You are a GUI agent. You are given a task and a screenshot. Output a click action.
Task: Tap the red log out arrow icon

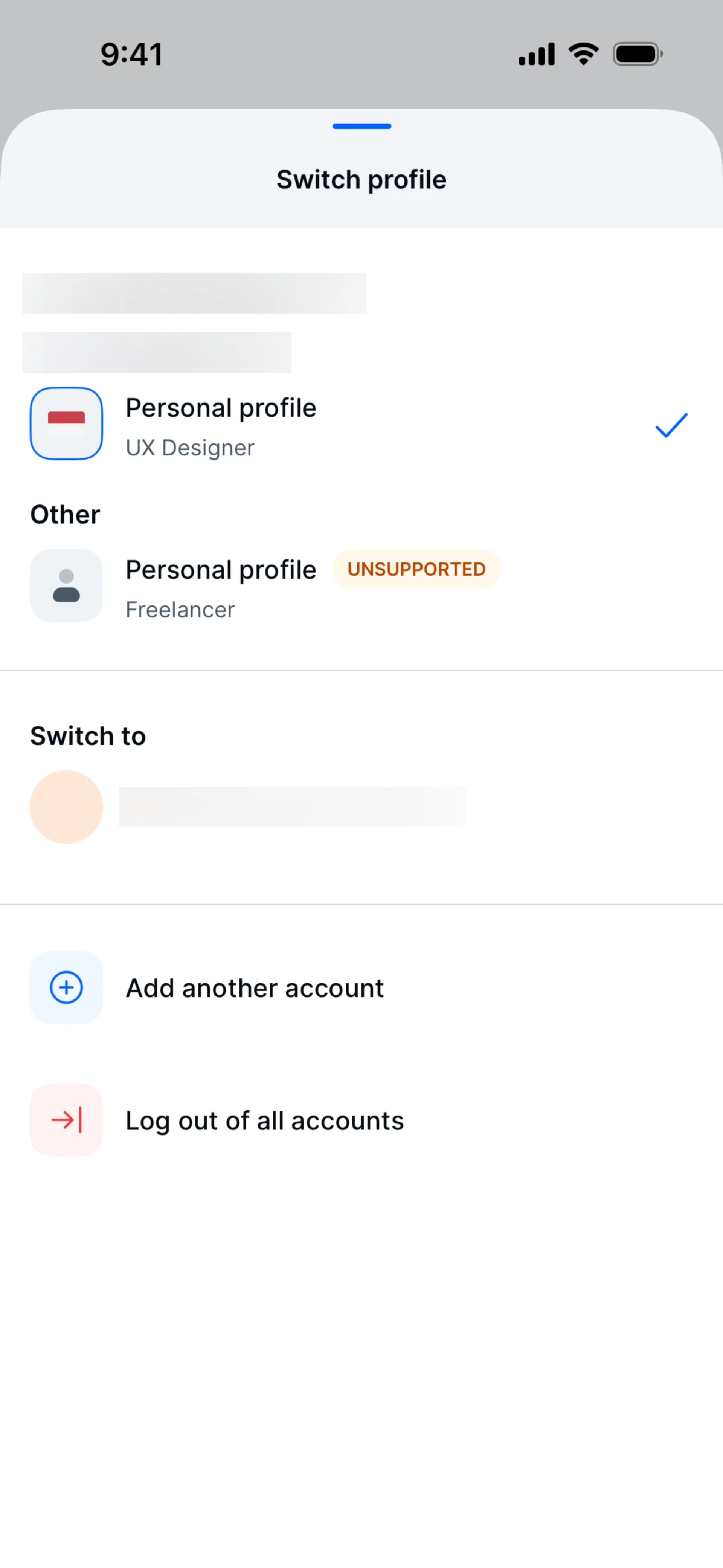[x=66, y=1119]
